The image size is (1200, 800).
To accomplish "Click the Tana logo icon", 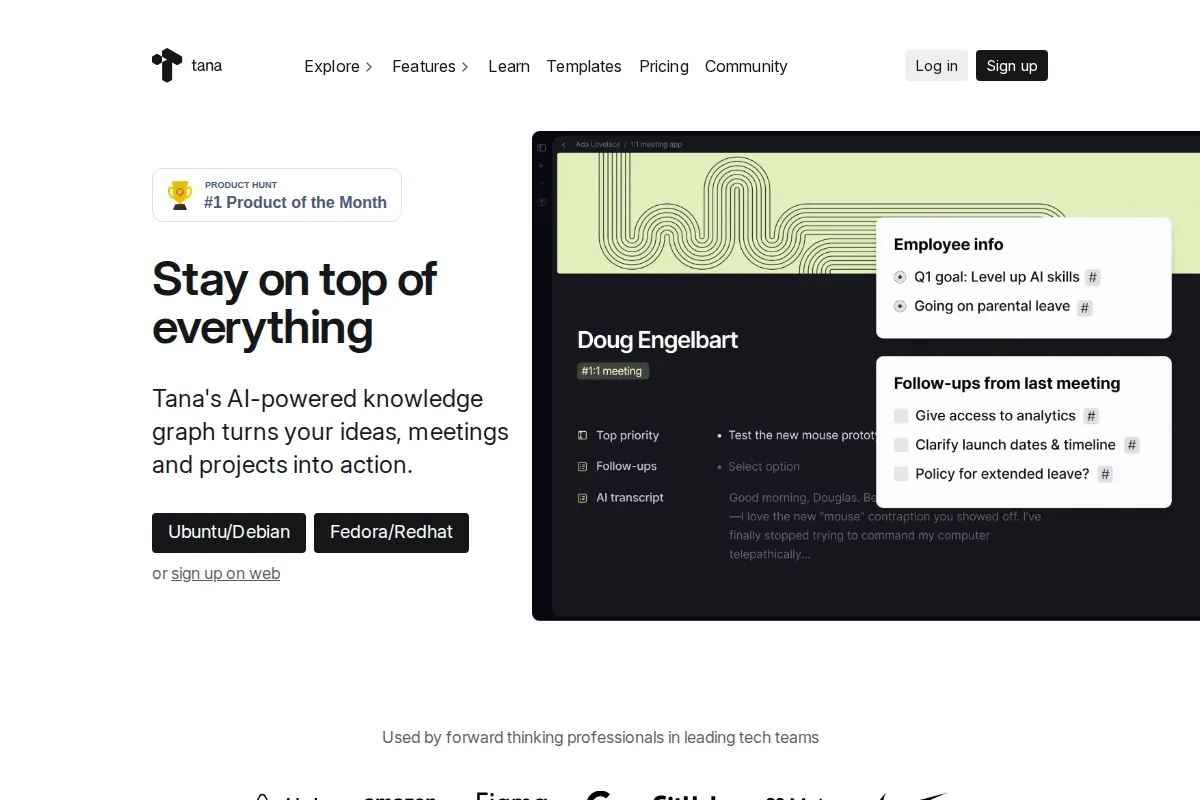I will 167,66.
